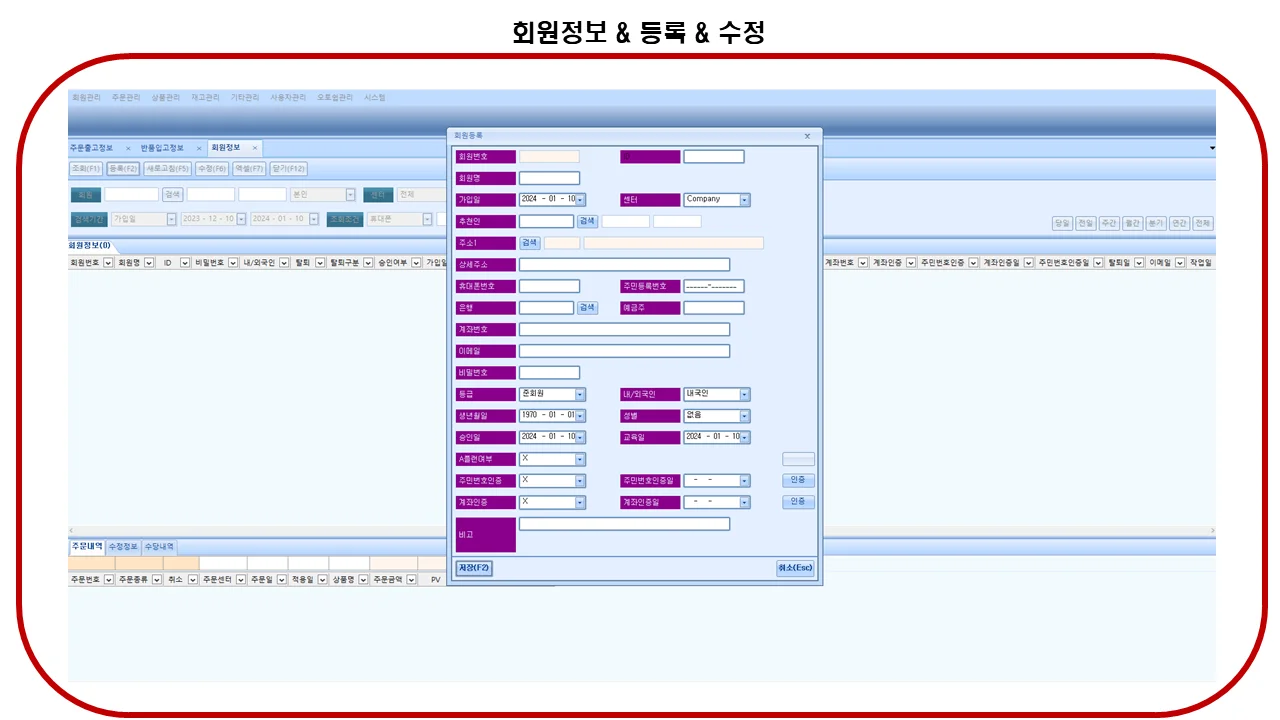1280x720 pixels.
Task: Switch to the 주문내역 bottom tab
Action: tap(86, 547)
